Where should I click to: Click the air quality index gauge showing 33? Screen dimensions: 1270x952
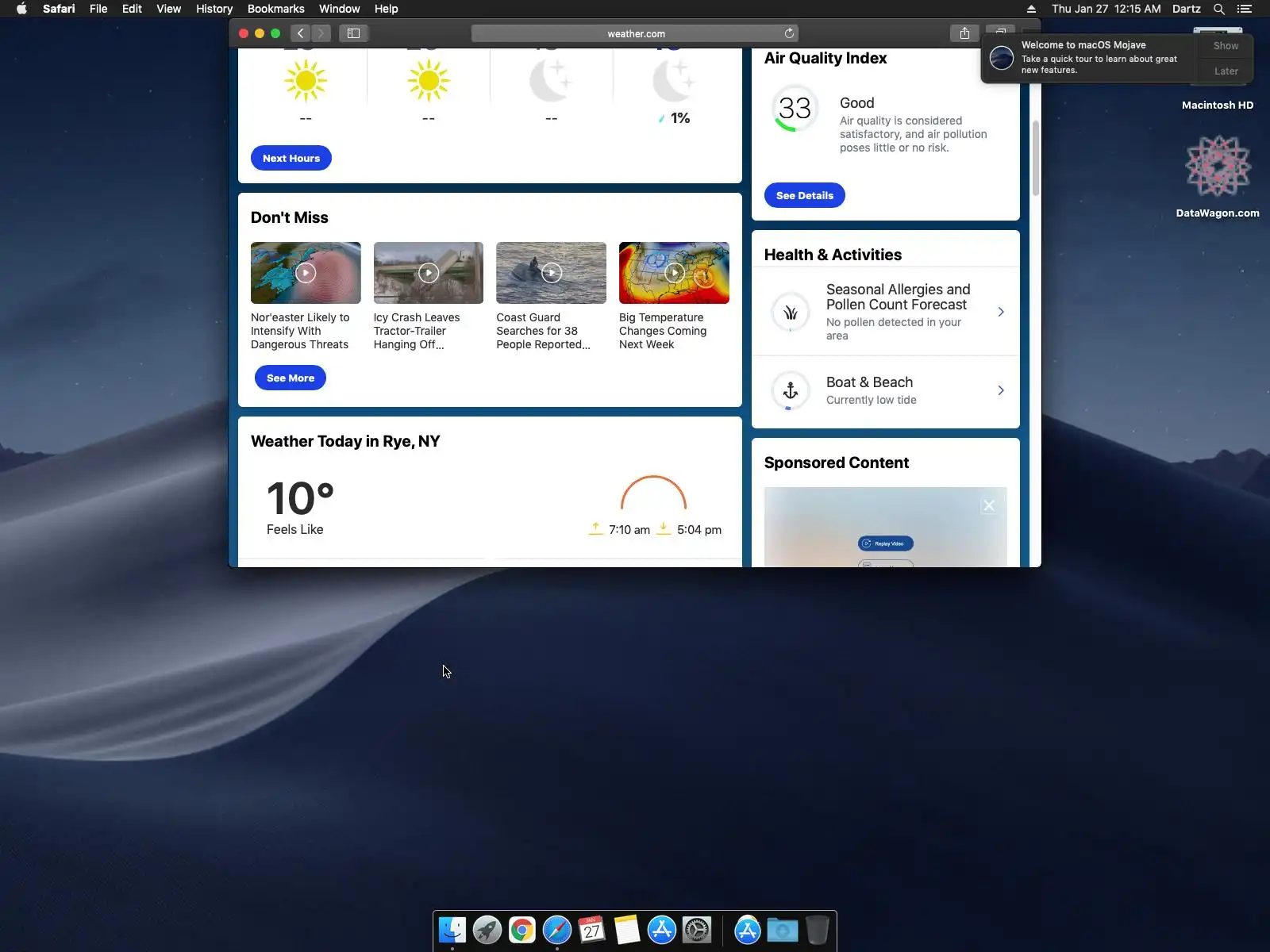[x=795, y=109]
